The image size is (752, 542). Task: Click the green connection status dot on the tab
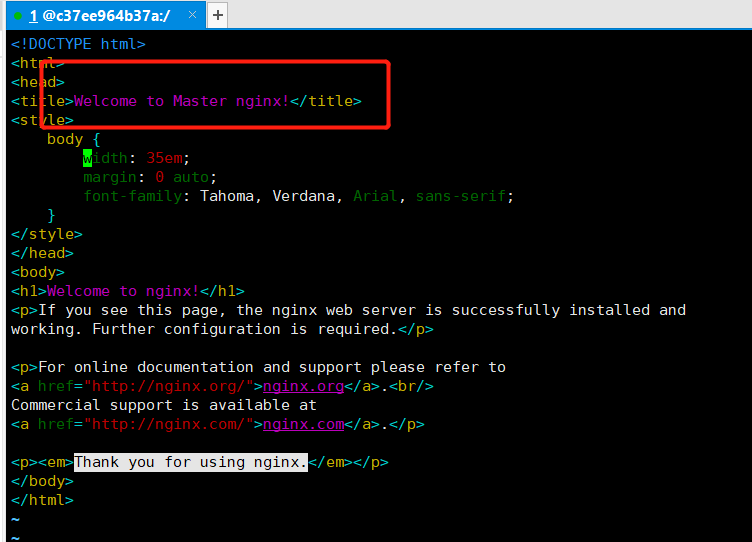[x=18, y=16]
